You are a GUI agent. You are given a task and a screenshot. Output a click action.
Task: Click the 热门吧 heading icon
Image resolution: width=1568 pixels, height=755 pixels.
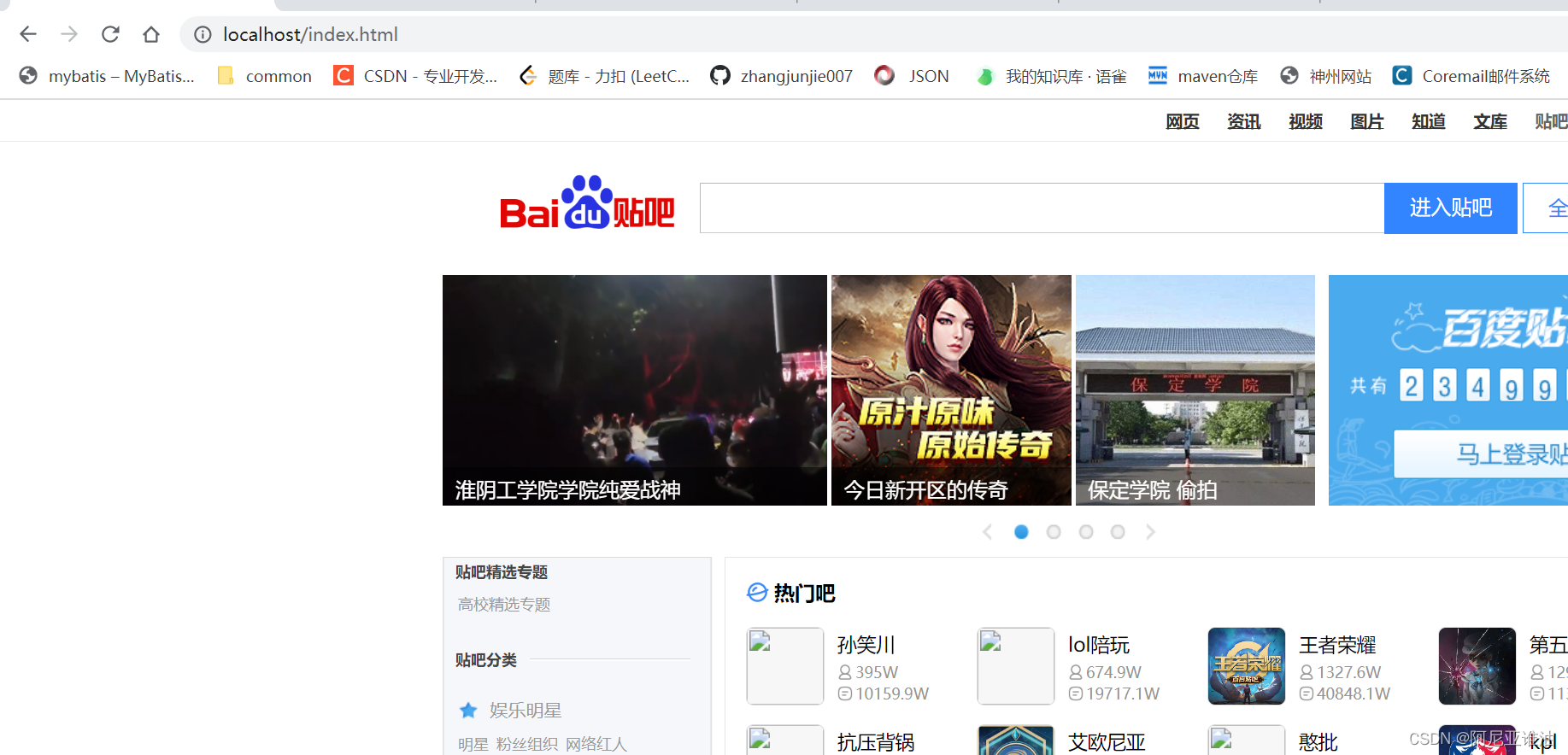click(757, 593)
